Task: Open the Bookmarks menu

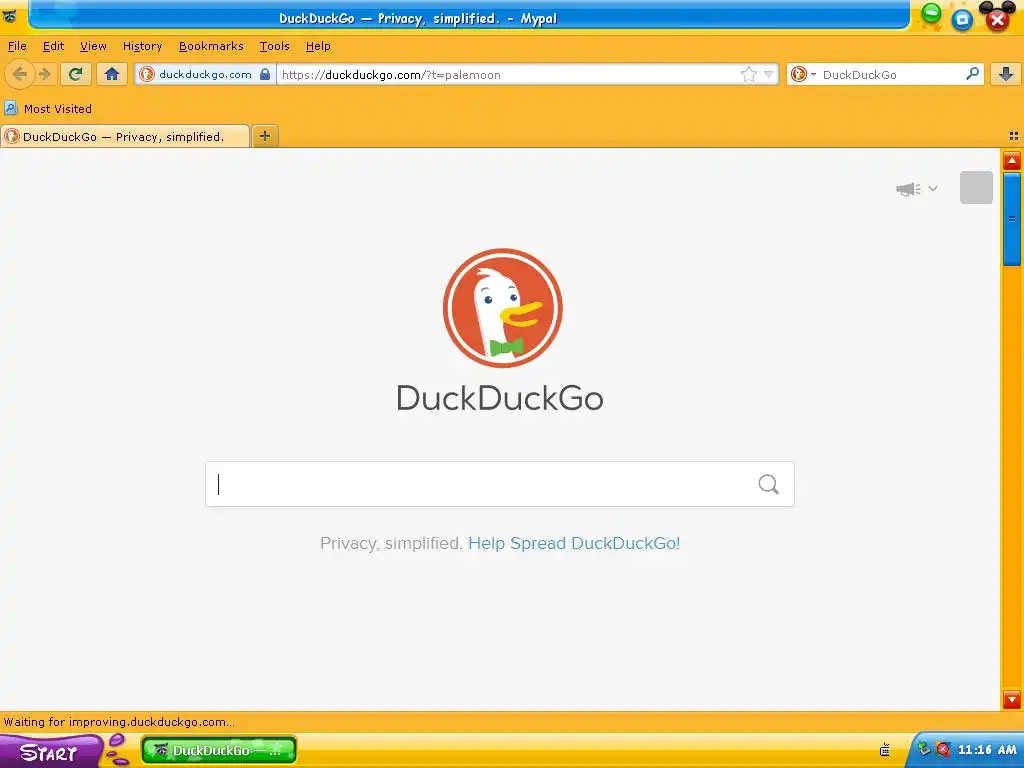Action: click(211, 46)
